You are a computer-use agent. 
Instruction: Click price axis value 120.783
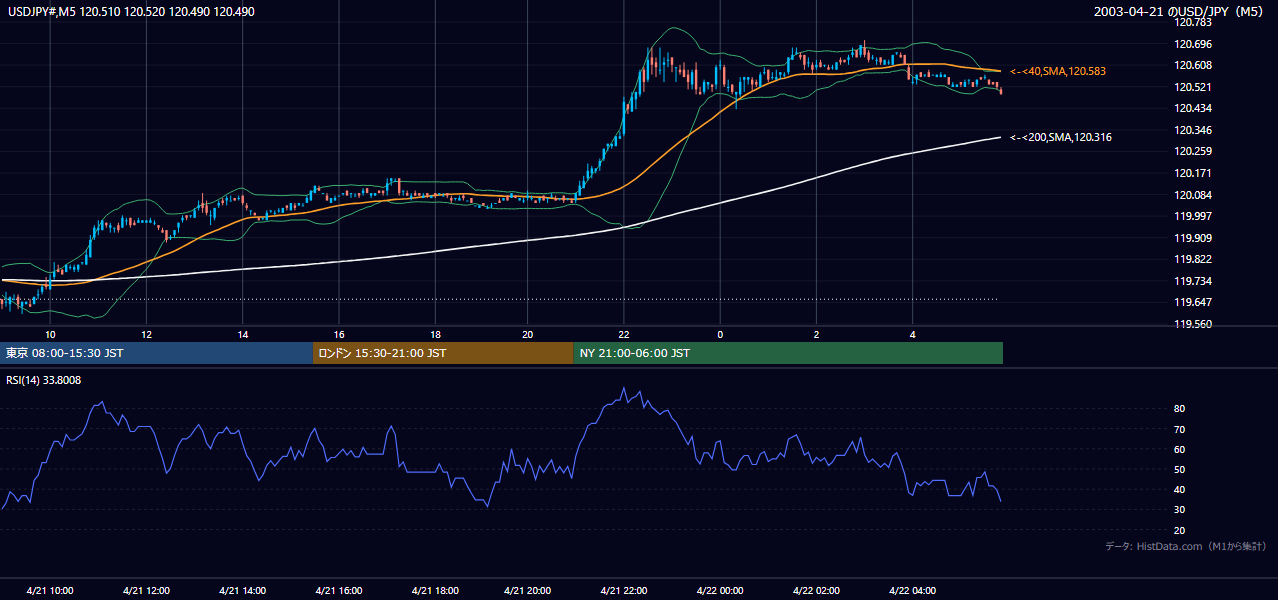click(1194, 22)
